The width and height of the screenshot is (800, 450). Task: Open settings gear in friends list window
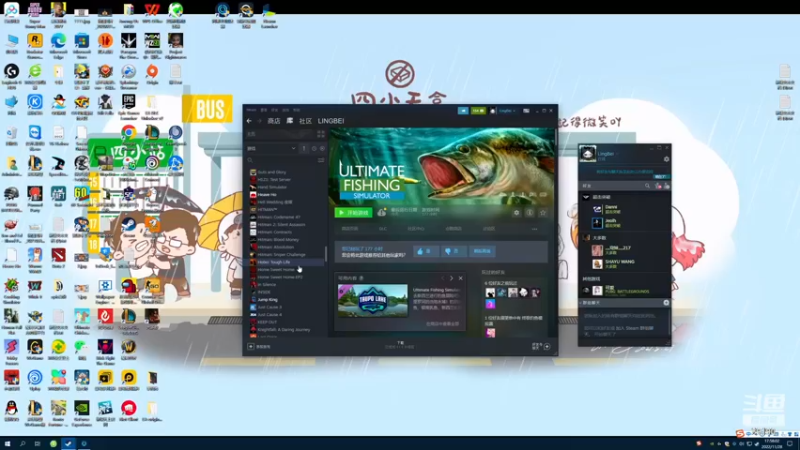(x=666, y=159)
